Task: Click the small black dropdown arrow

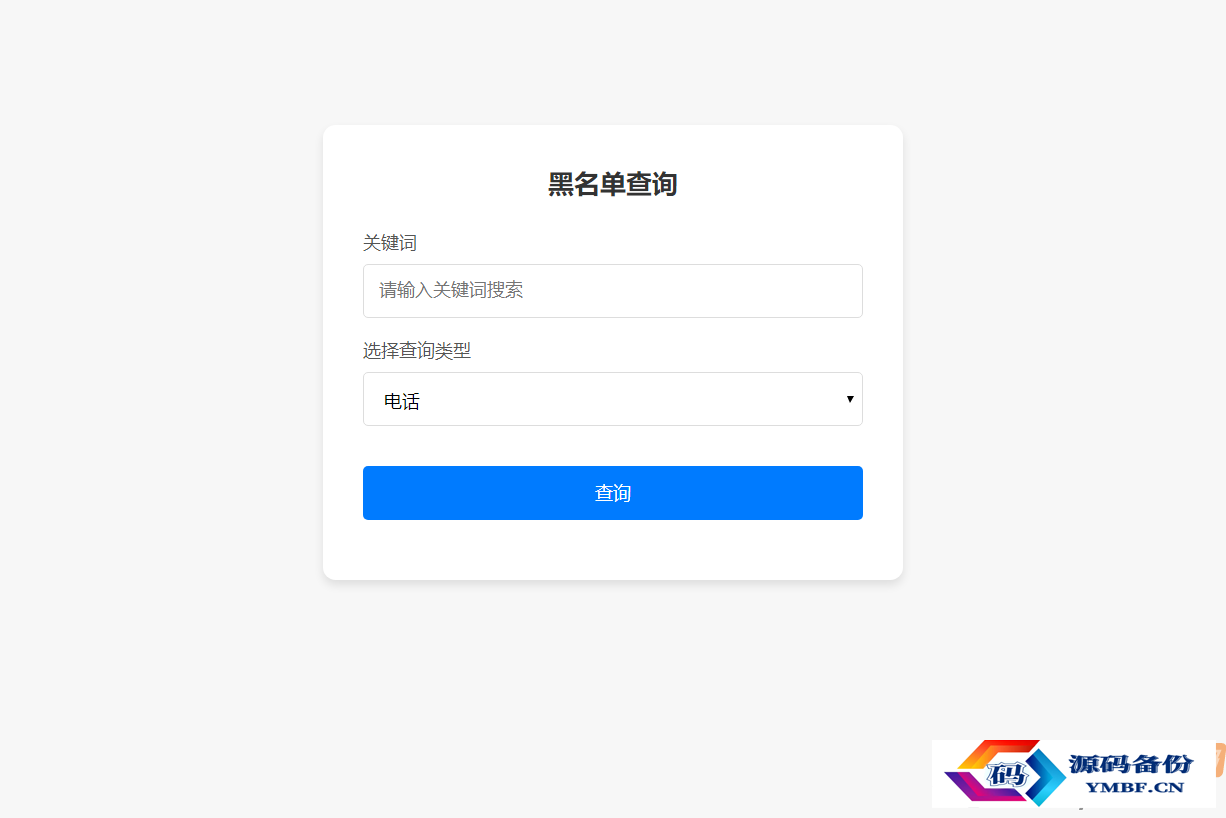Action: pyautogui.click(x=850, y=399)
